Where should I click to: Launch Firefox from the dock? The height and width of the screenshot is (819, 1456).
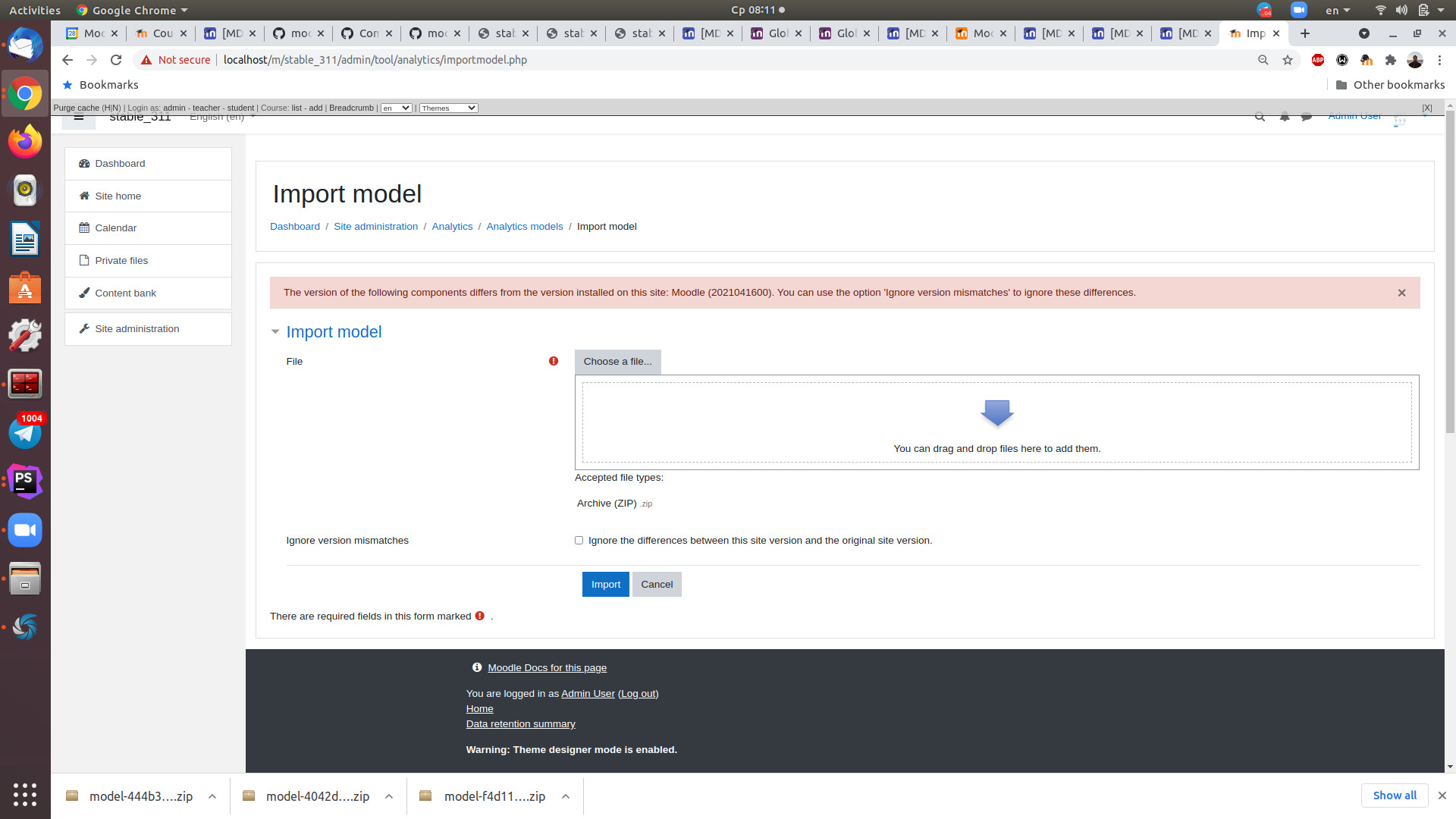[25, 142]
